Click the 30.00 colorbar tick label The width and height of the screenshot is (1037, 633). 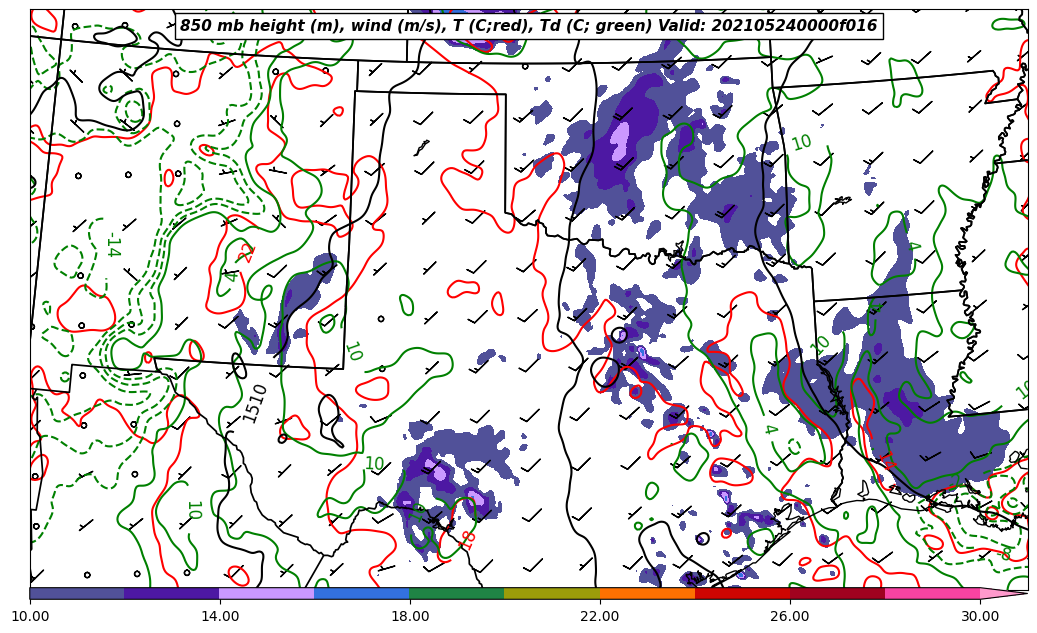coord(980,616)
